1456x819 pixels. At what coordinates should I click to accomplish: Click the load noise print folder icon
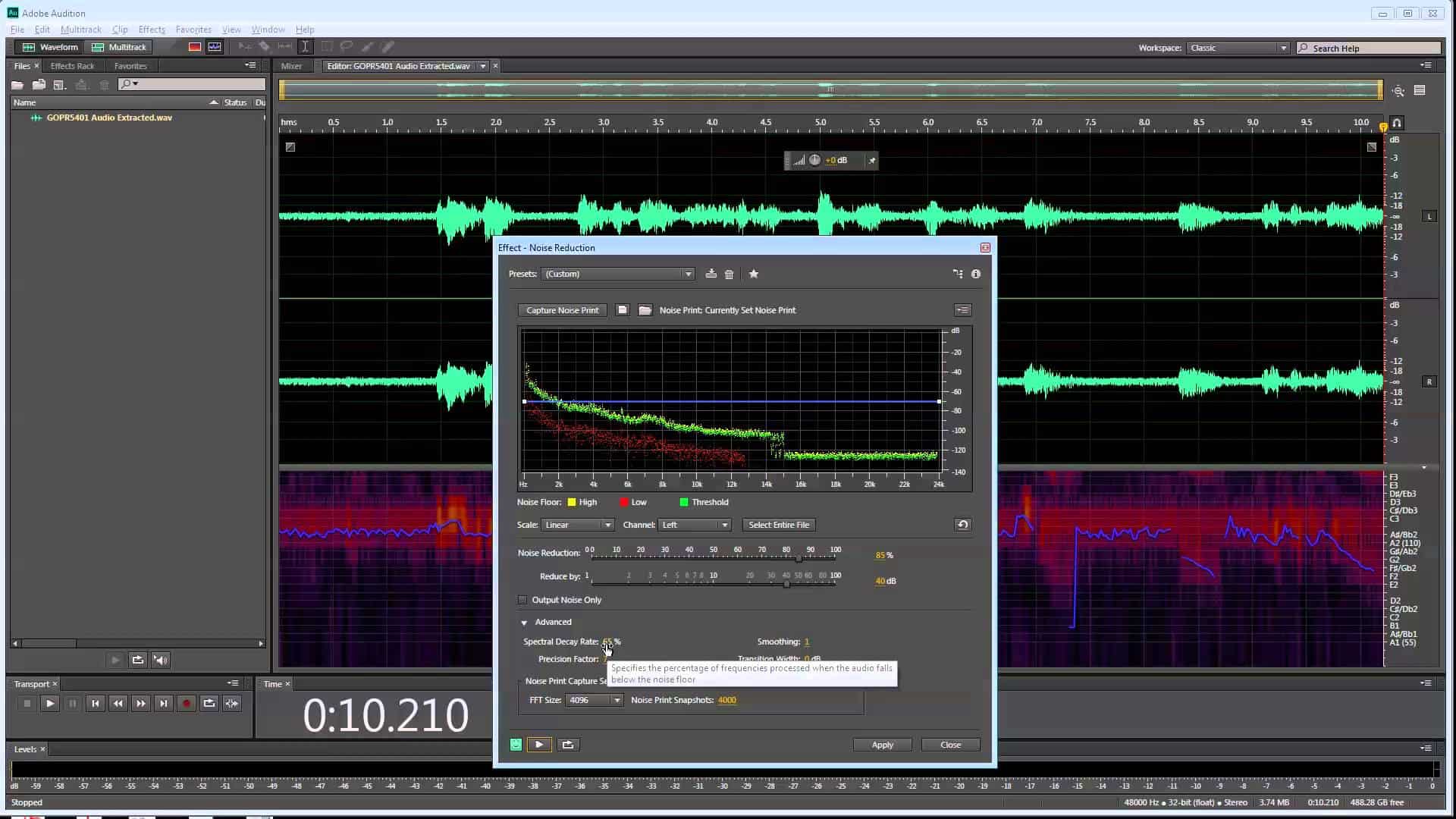(645, 310)
